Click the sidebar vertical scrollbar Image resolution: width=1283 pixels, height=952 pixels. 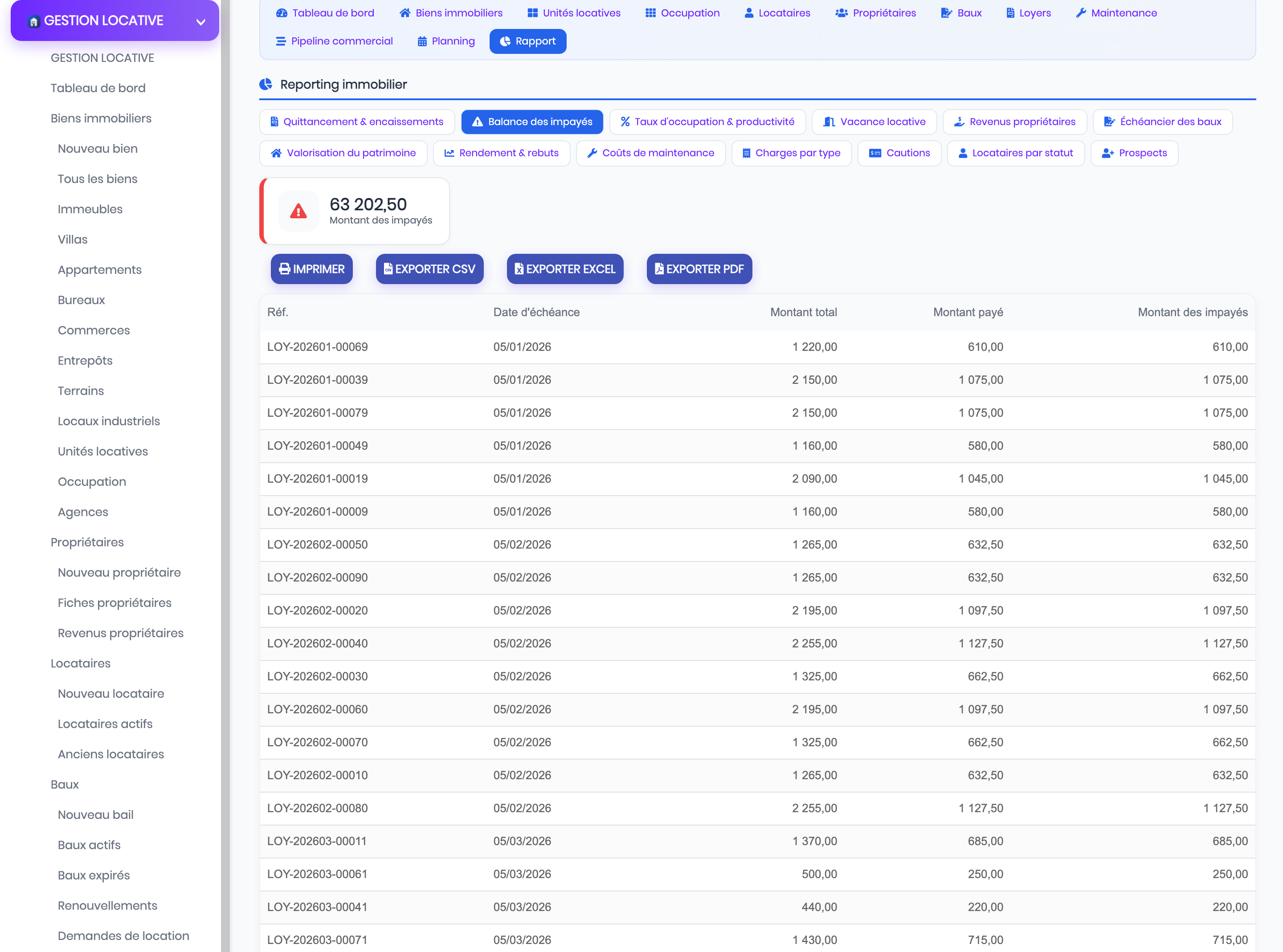[225, 476]
